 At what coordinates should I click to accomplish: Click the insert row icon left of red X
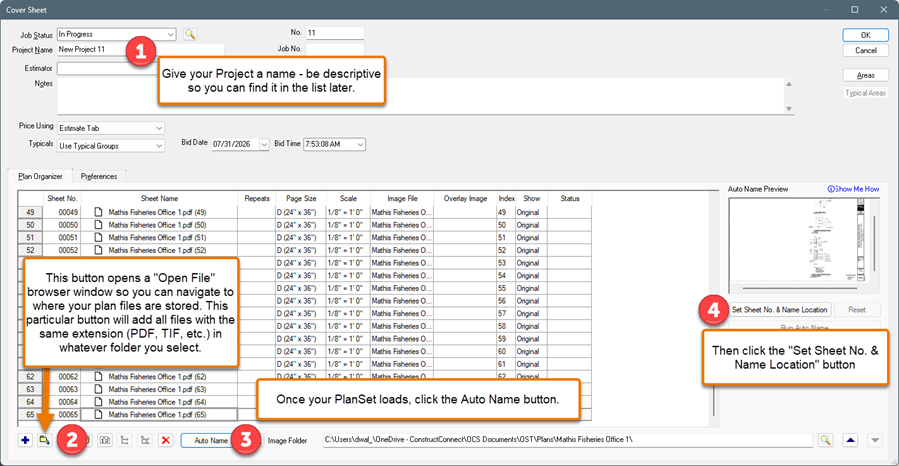tap(125, 440)
